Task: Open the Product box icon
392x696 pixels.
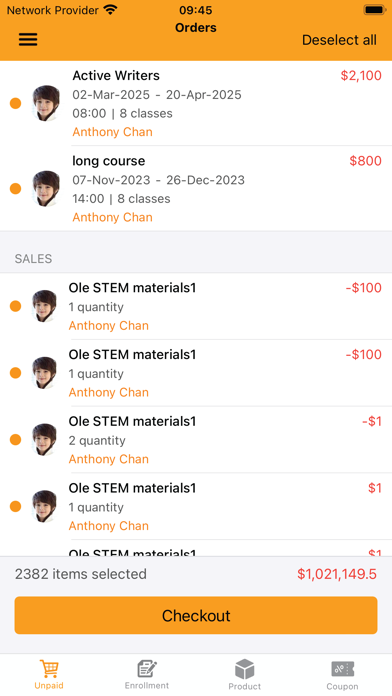Action: 245,669
